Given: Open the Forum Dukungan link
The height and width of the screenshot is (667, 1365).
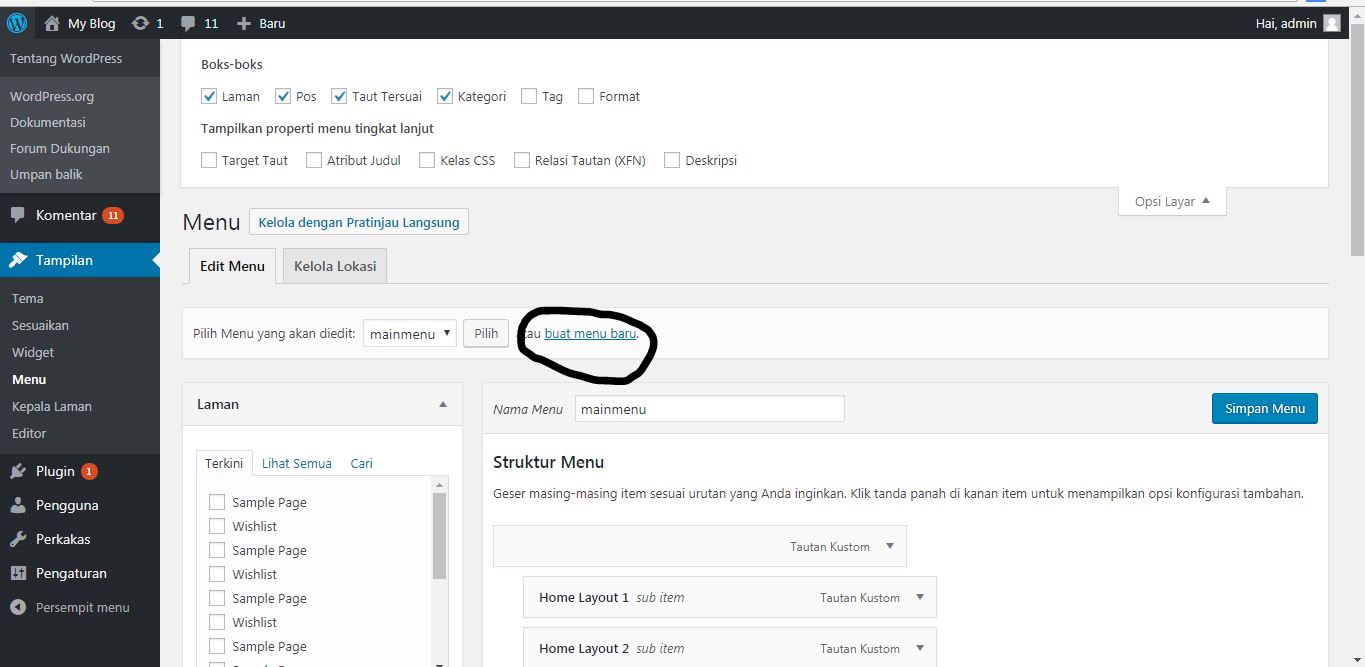Looking at the screenshot, I should coord(60,148).
